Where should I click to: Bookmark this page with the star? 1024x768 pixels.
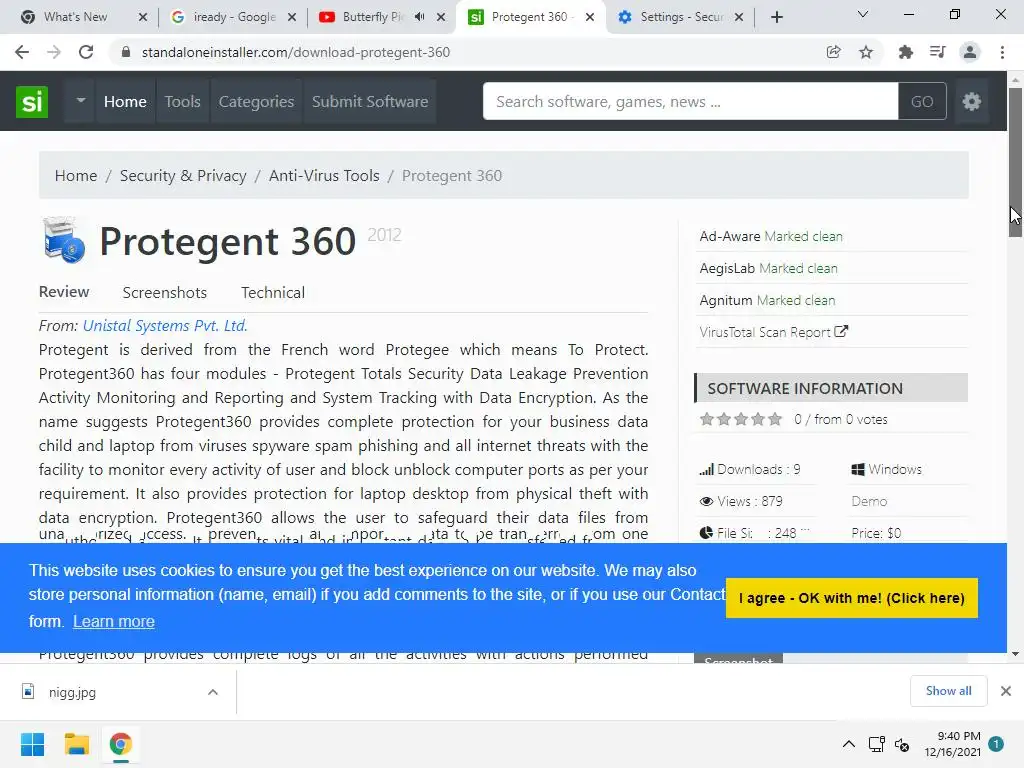[x=866, y=52]
